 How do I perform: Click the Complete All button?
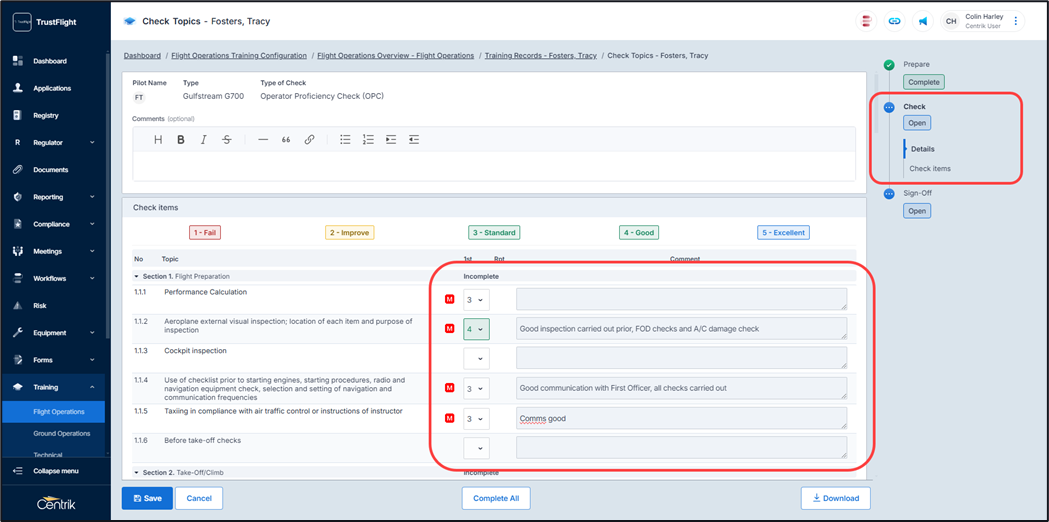tap(496, 498)
